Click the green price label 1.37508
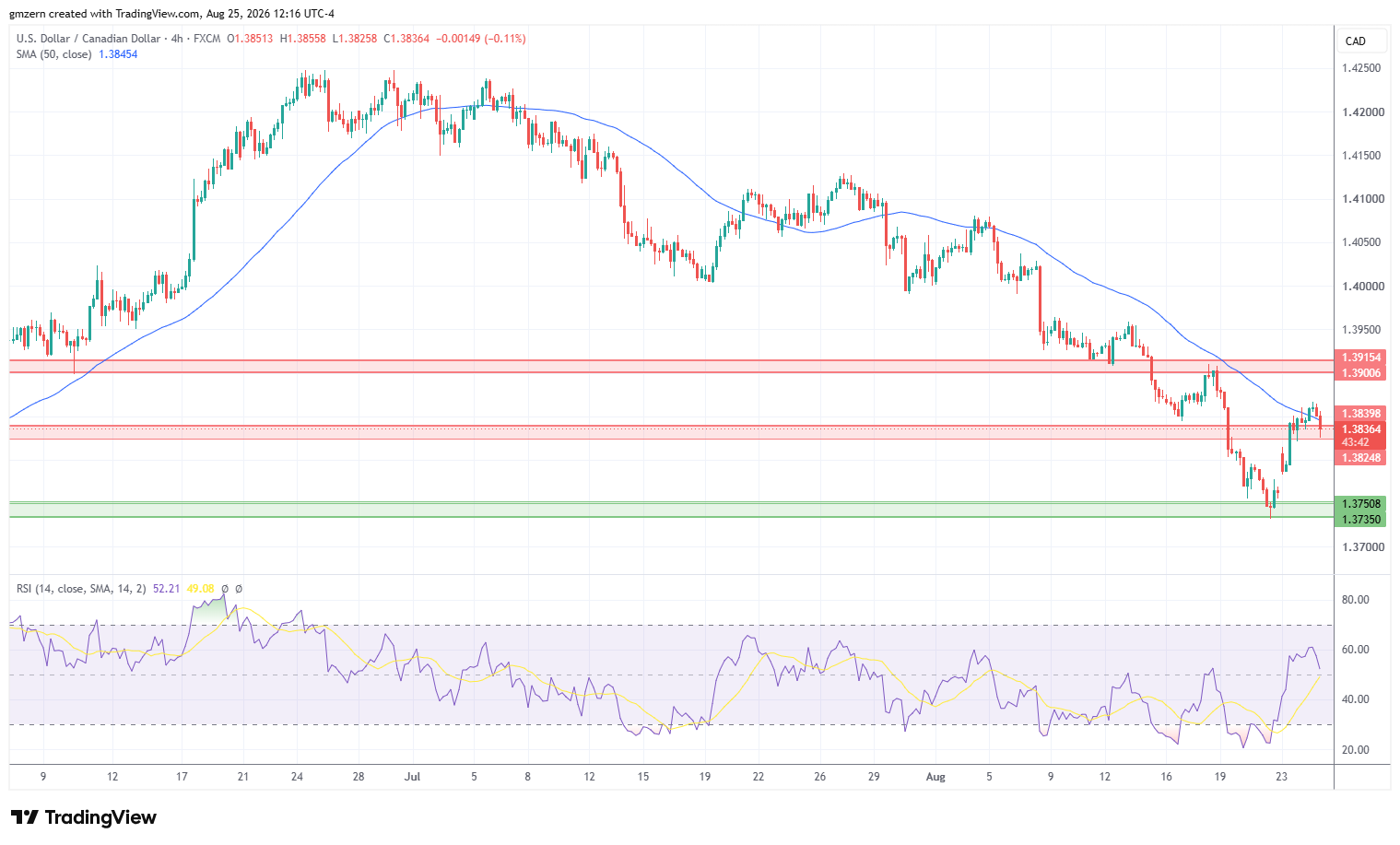Viewport: 1400px width, 845px height. click(x=1360, y=504)
